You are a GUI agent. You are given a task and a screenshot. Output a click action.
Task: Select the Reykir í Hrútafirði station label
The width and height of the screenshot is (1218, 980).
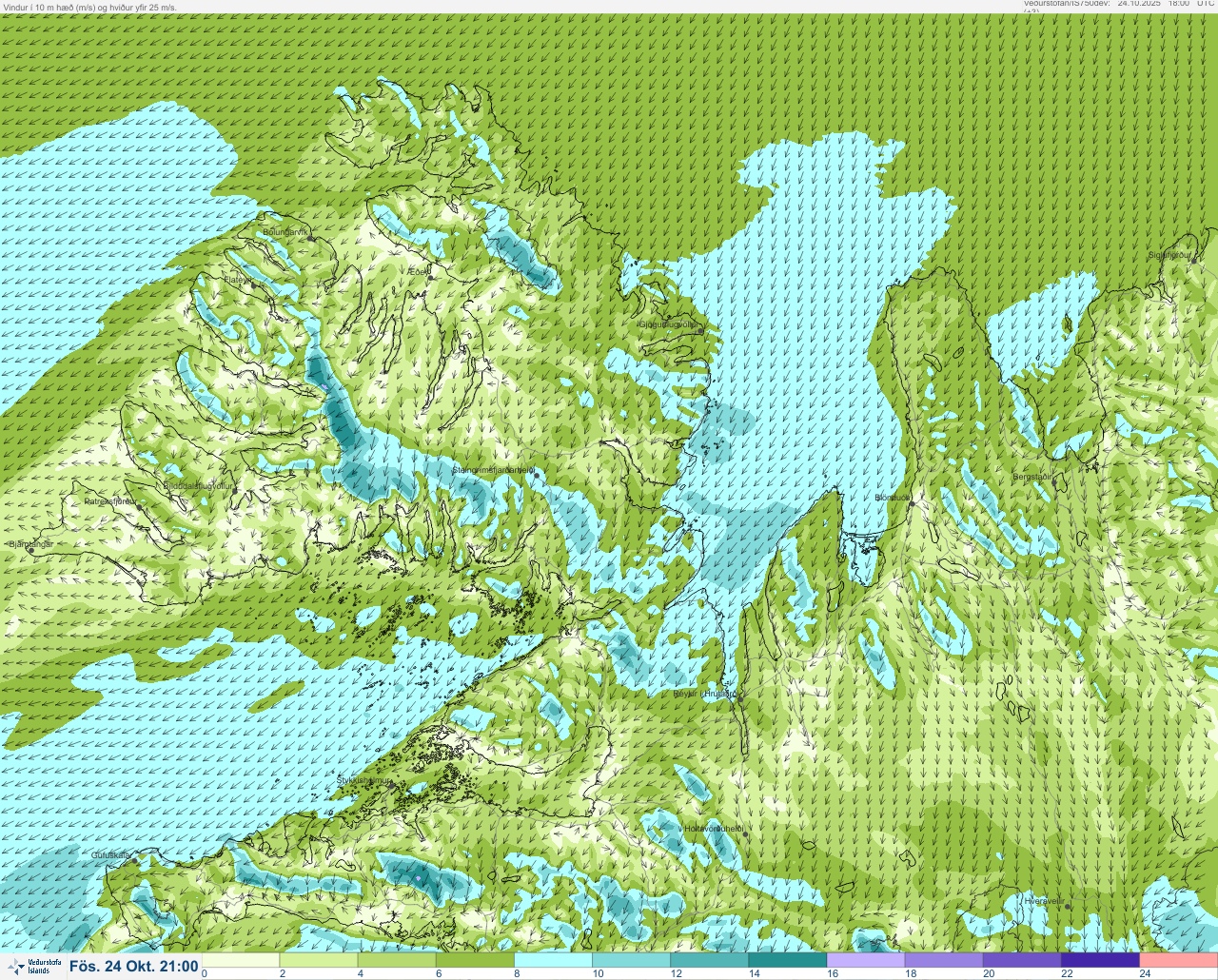pyautogui.click(x=705, y=694)
